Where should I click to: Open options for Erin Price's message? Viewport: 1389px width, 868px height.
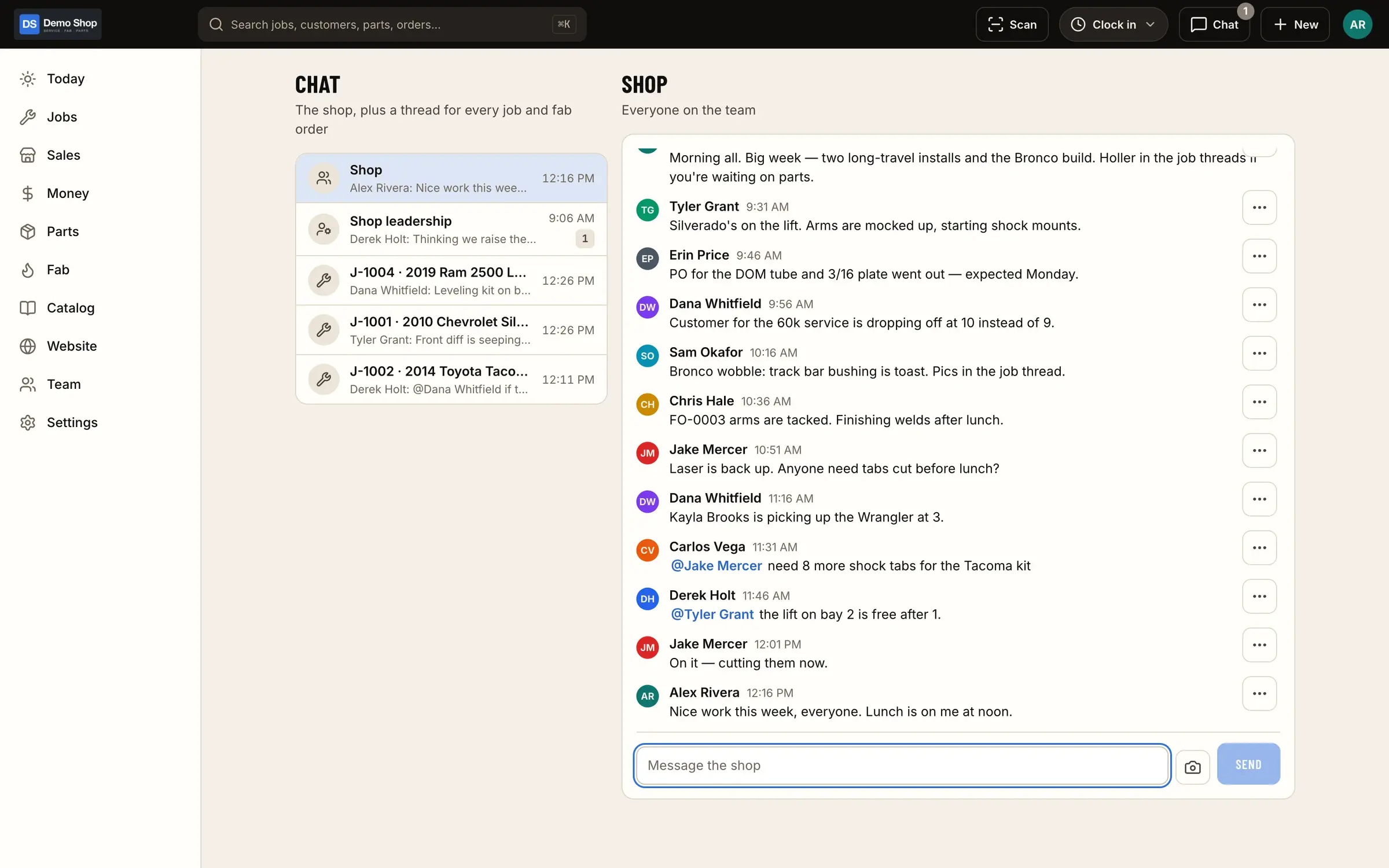(1259, 256)
